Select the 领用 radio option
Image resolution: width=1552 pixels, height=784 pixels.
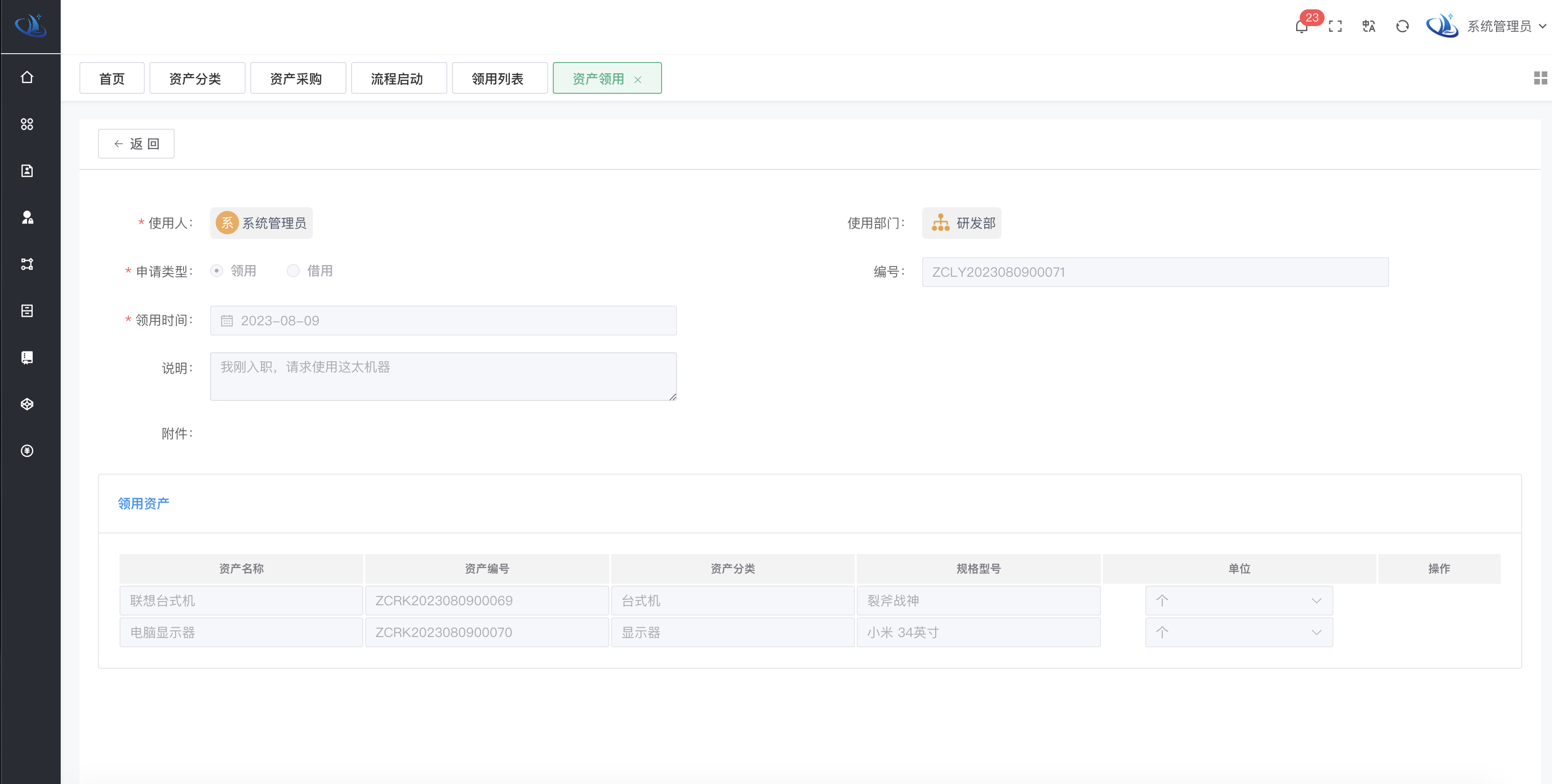click(217, 271)
